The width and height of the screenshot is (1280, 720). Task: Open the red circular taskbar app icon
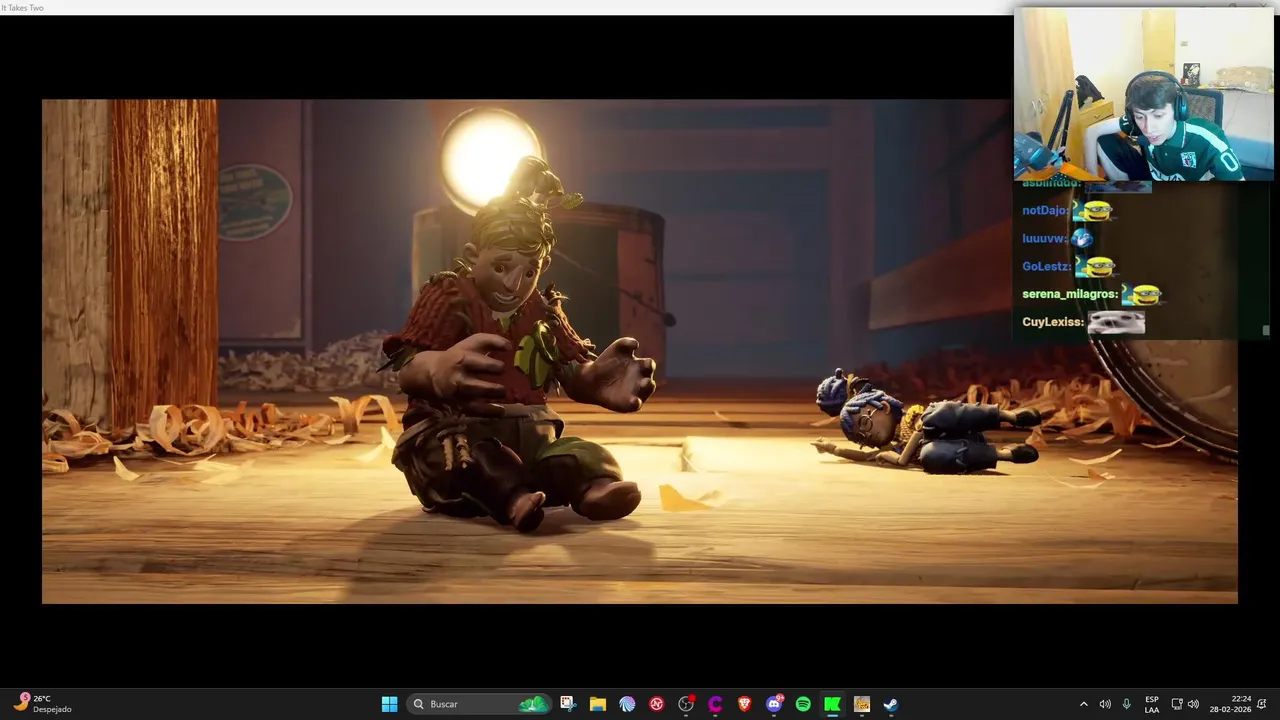657,704
